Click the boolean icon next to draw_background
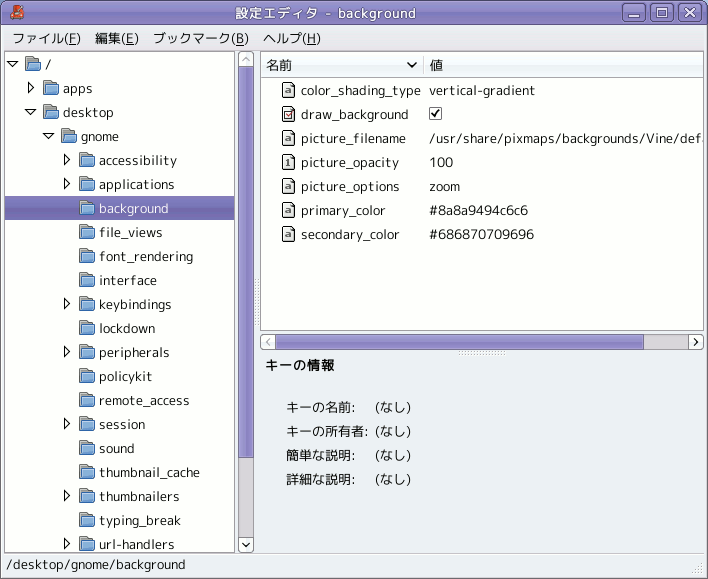Screen dimensions: 708x579 coord(289,114)
